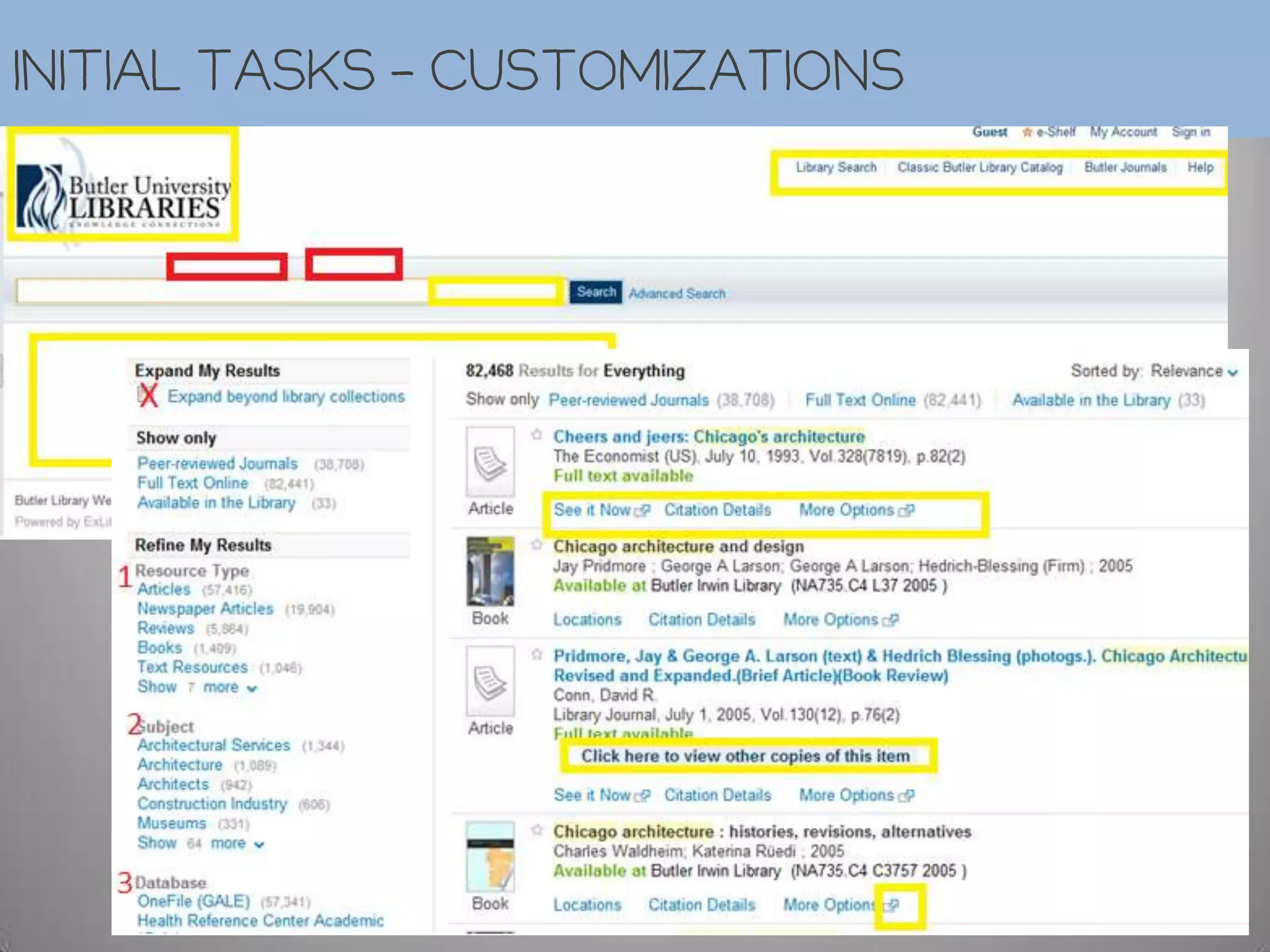Open Advanced Search link
Screen dimensions: 1270x952
677,294
